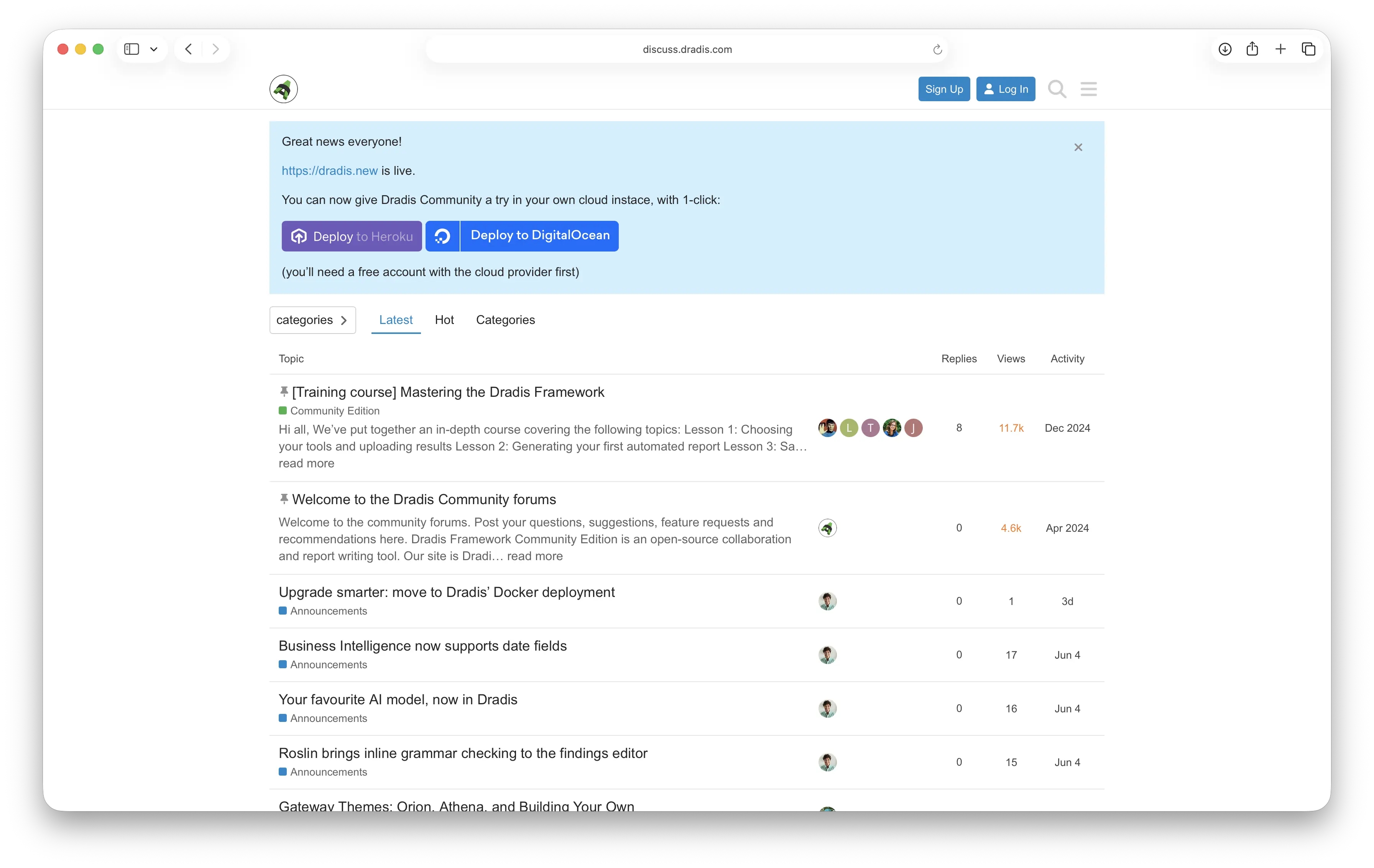
Task: Show the tab overview icon
Action: 1308,49
